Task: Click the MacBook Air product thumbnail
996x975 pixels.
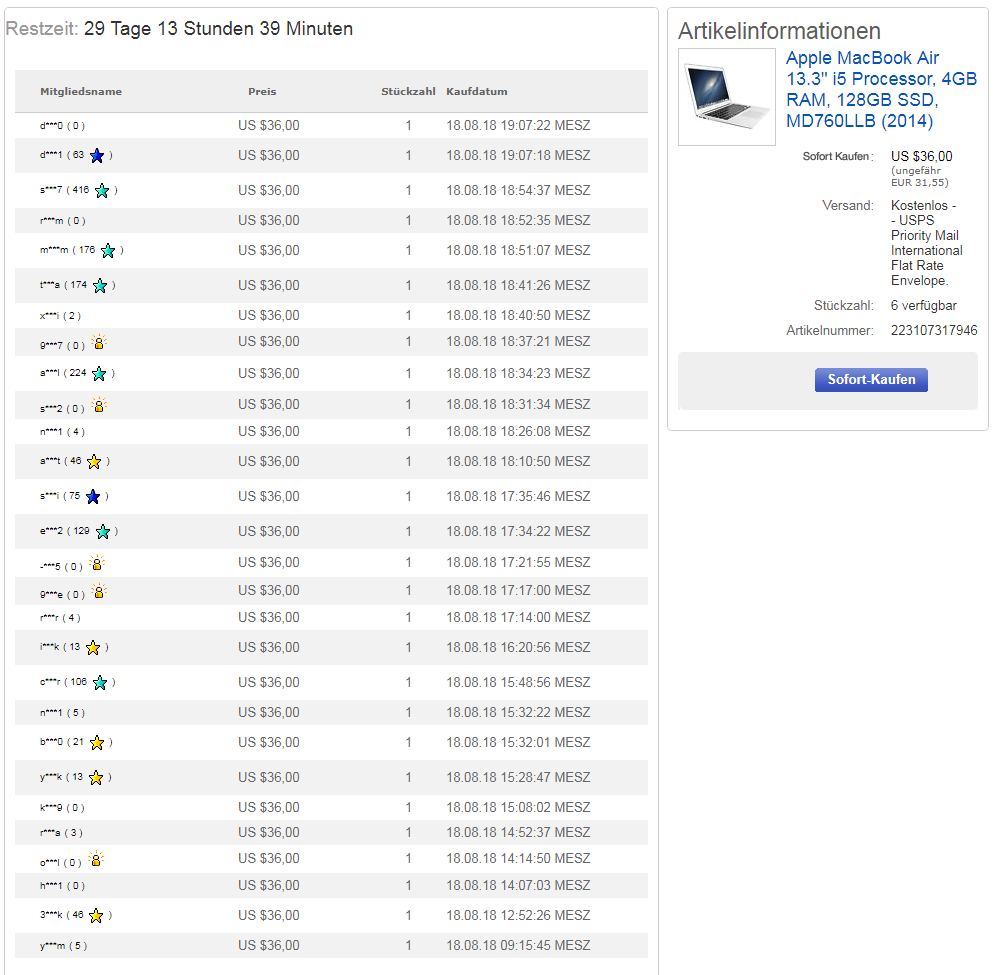Action: coord(726,96)
